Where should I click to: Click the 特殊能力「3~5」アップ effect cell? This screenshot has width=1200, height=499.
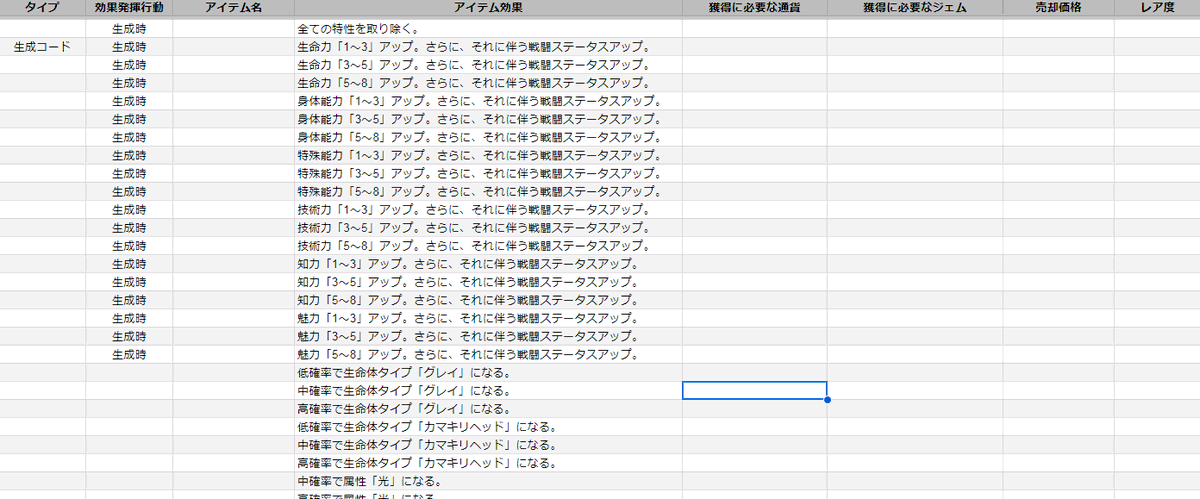(488, 173)
